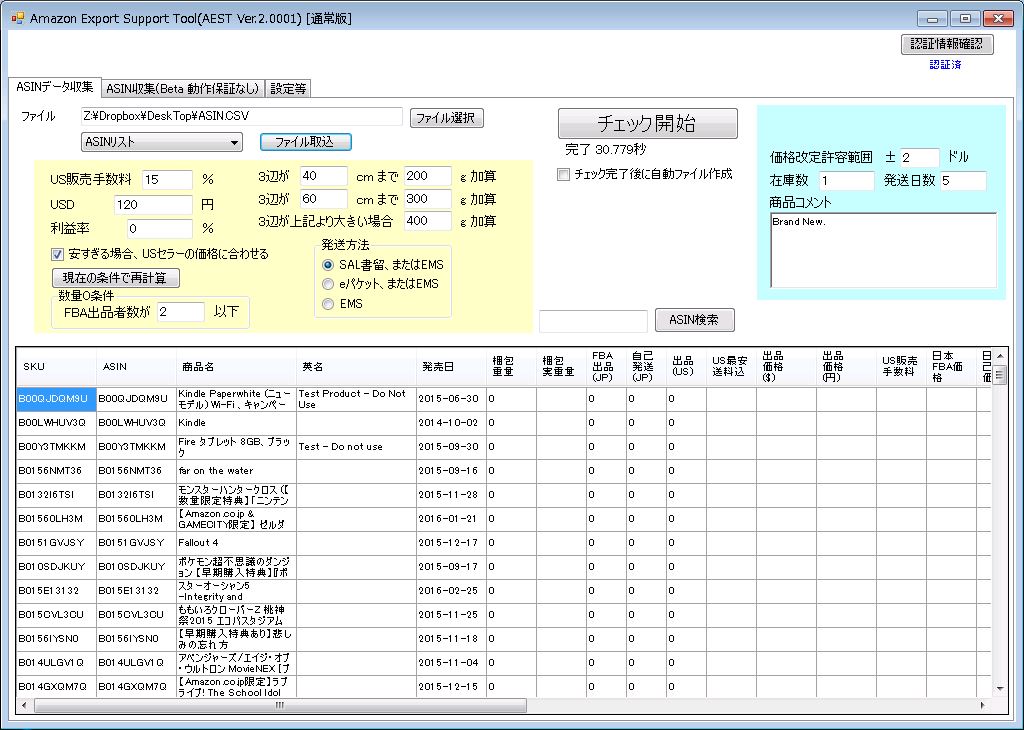Click the application icon in the title bar
This screenshot has height=730, width=1024.
18,18
